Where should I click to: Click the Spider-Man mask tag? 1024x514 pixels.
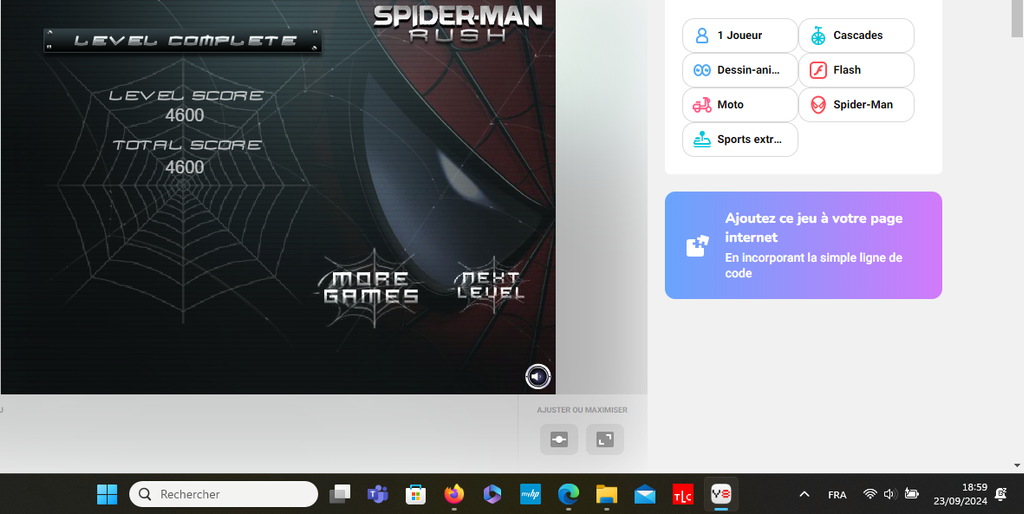(856, 104)
